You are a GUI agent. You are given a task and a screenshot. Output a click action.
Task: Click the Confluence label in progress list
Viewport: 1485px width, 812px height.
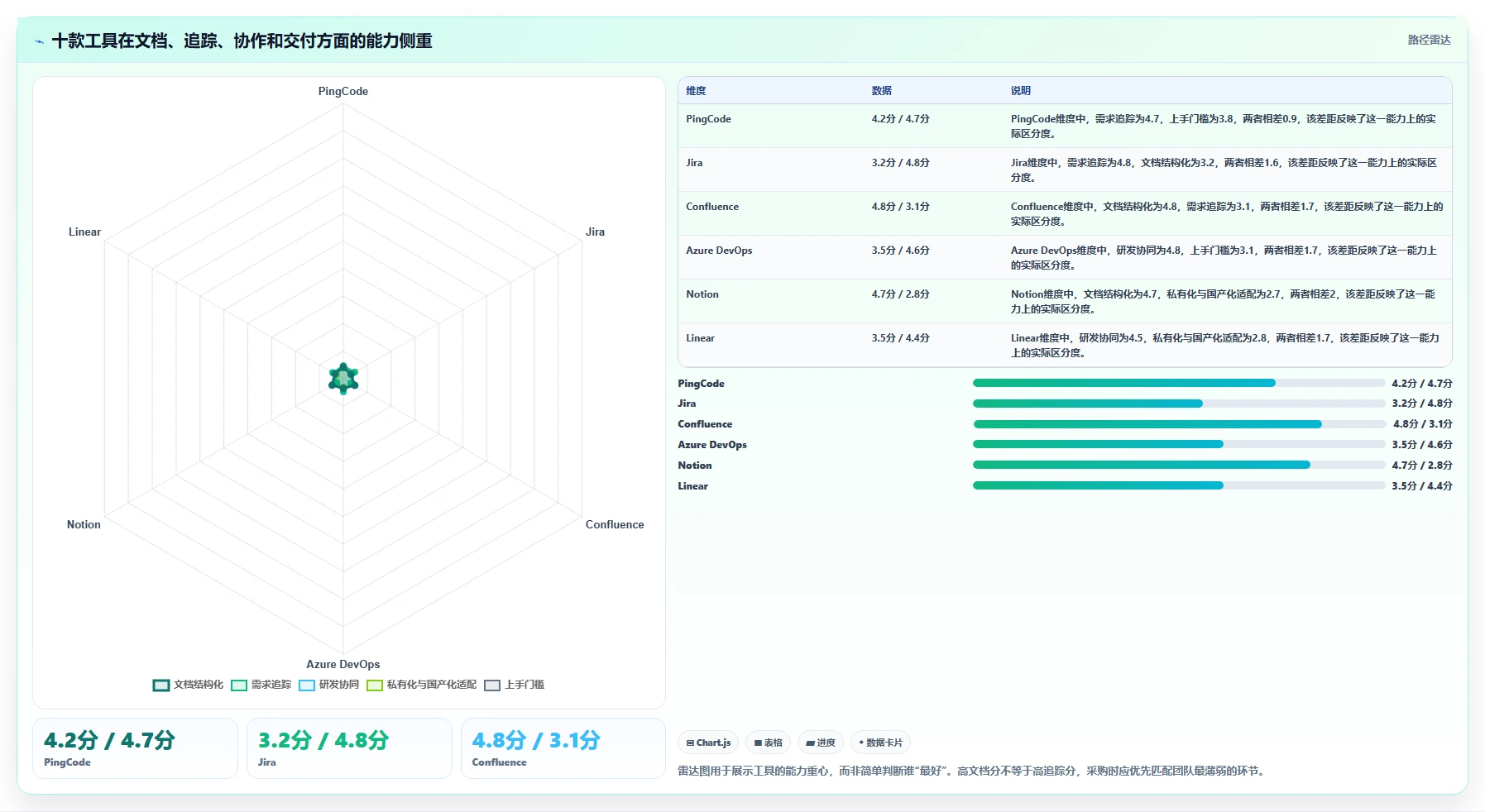tap(705, 424)
